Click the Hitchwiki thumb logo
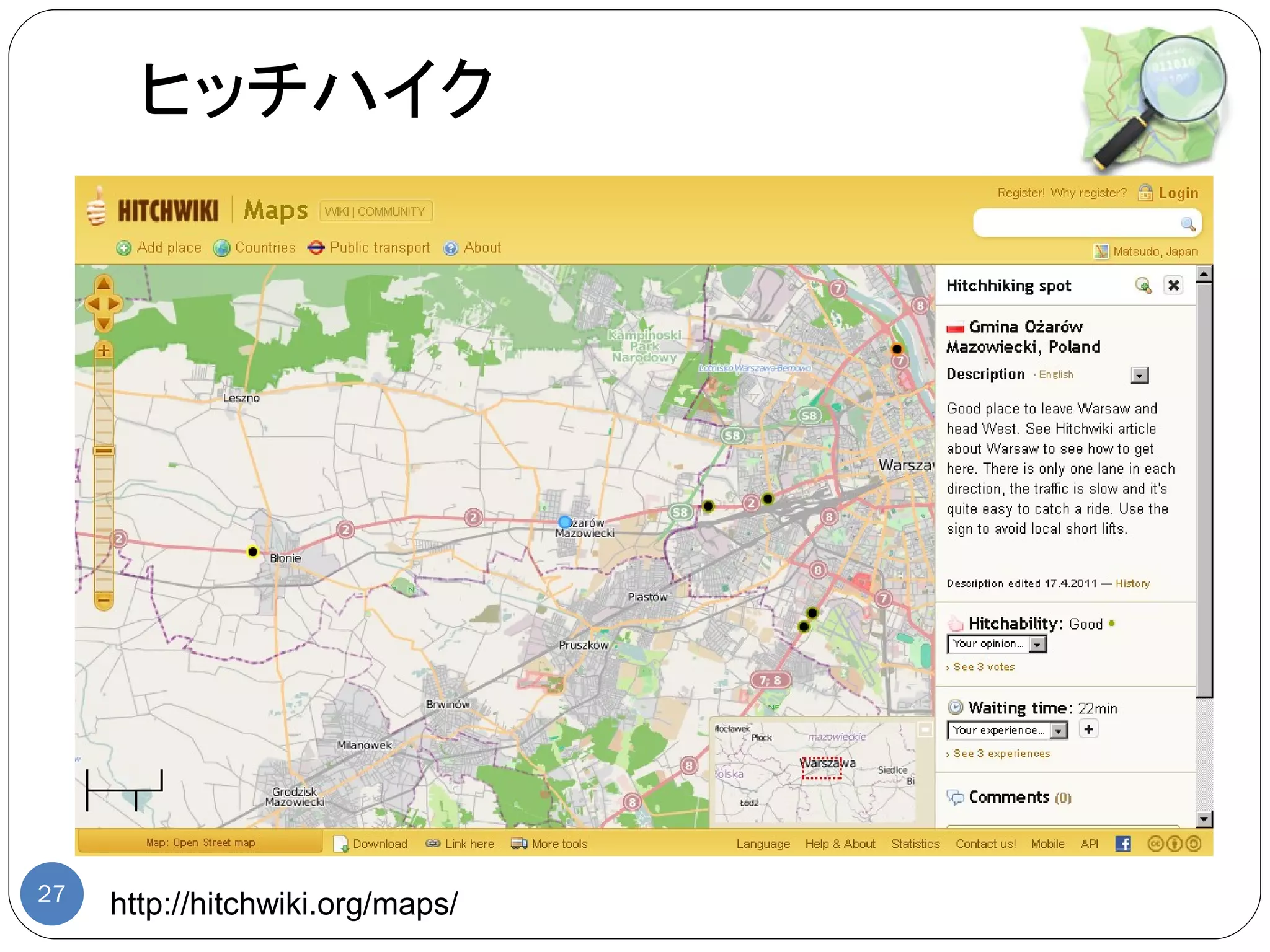The image size is (1270, 952). click(96, 206)
